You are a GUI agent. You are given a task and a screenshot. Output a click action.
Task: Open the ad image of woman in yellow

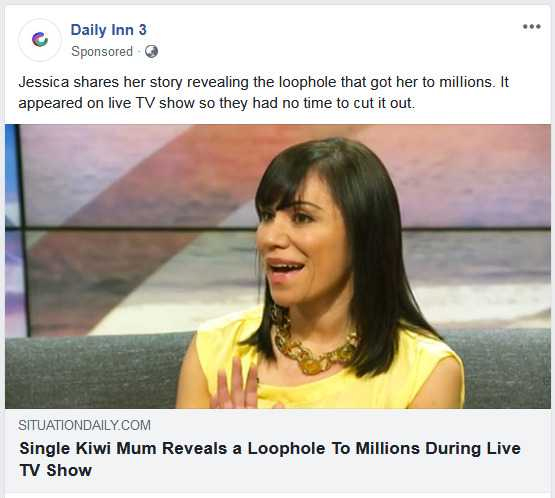tap(278, 266)
